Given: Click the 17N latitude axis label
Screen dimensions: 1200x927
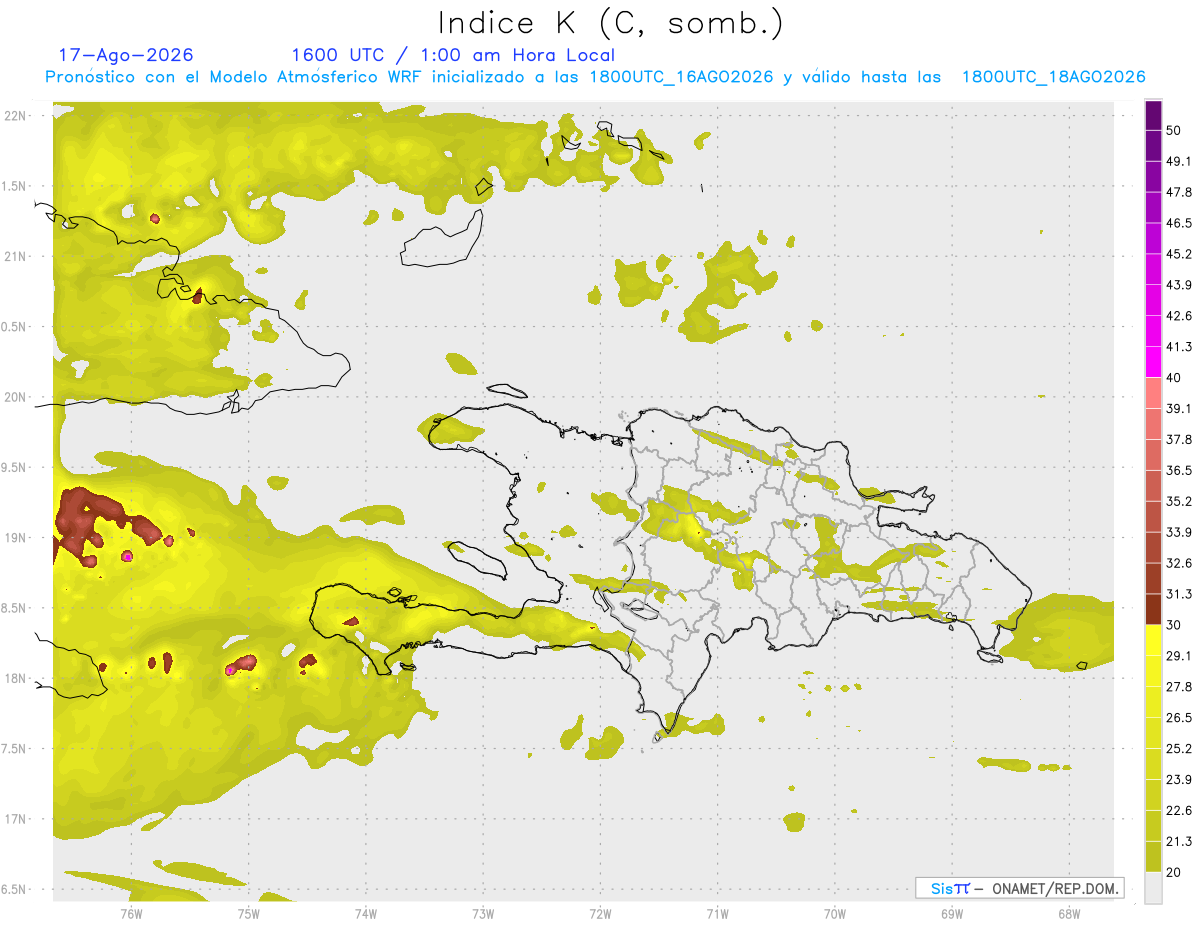Looking at the screenshot, I should click(16, 819).
